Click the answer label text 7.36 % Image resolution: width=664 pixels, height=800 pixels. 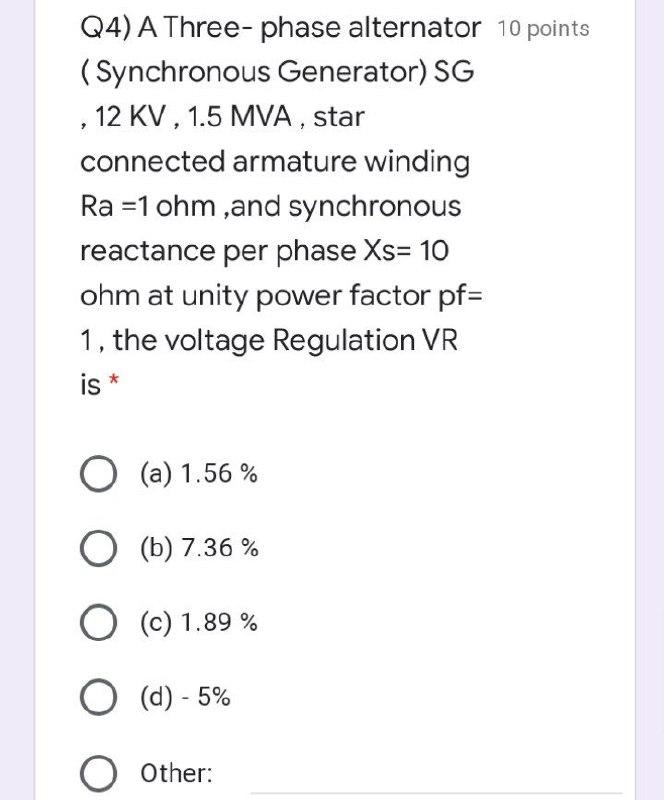click(x=199, y=548)
